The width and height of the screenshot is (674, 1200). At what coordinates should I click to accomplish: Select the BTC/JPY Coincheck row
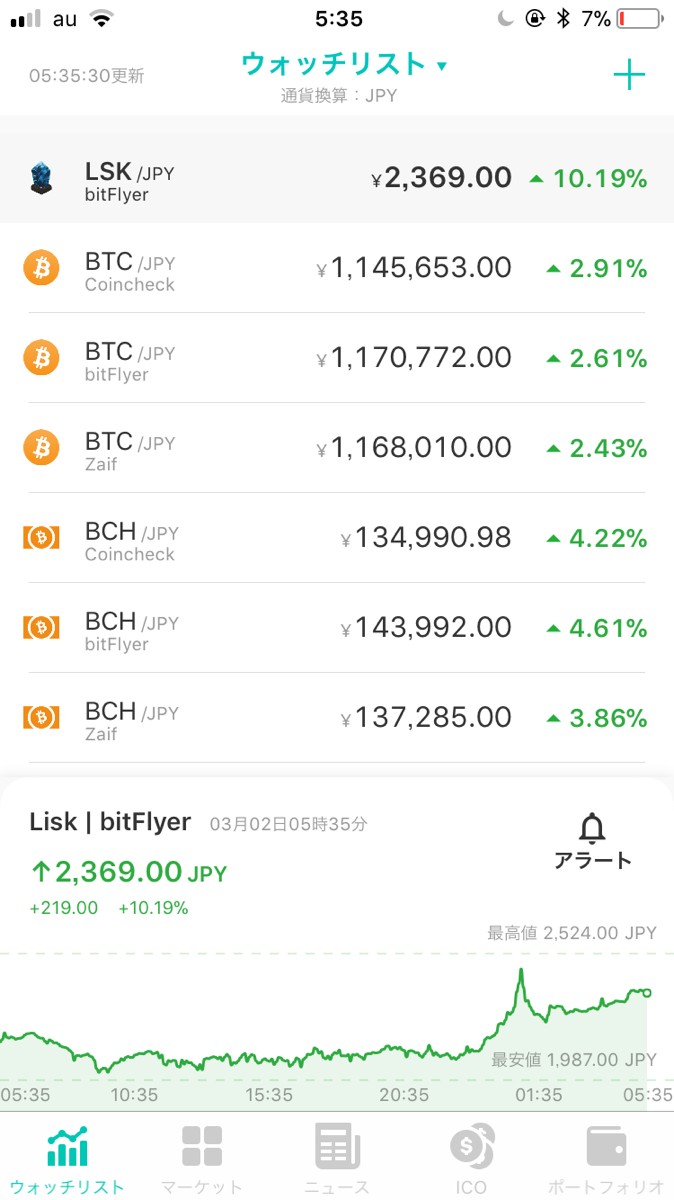[337, 269]
